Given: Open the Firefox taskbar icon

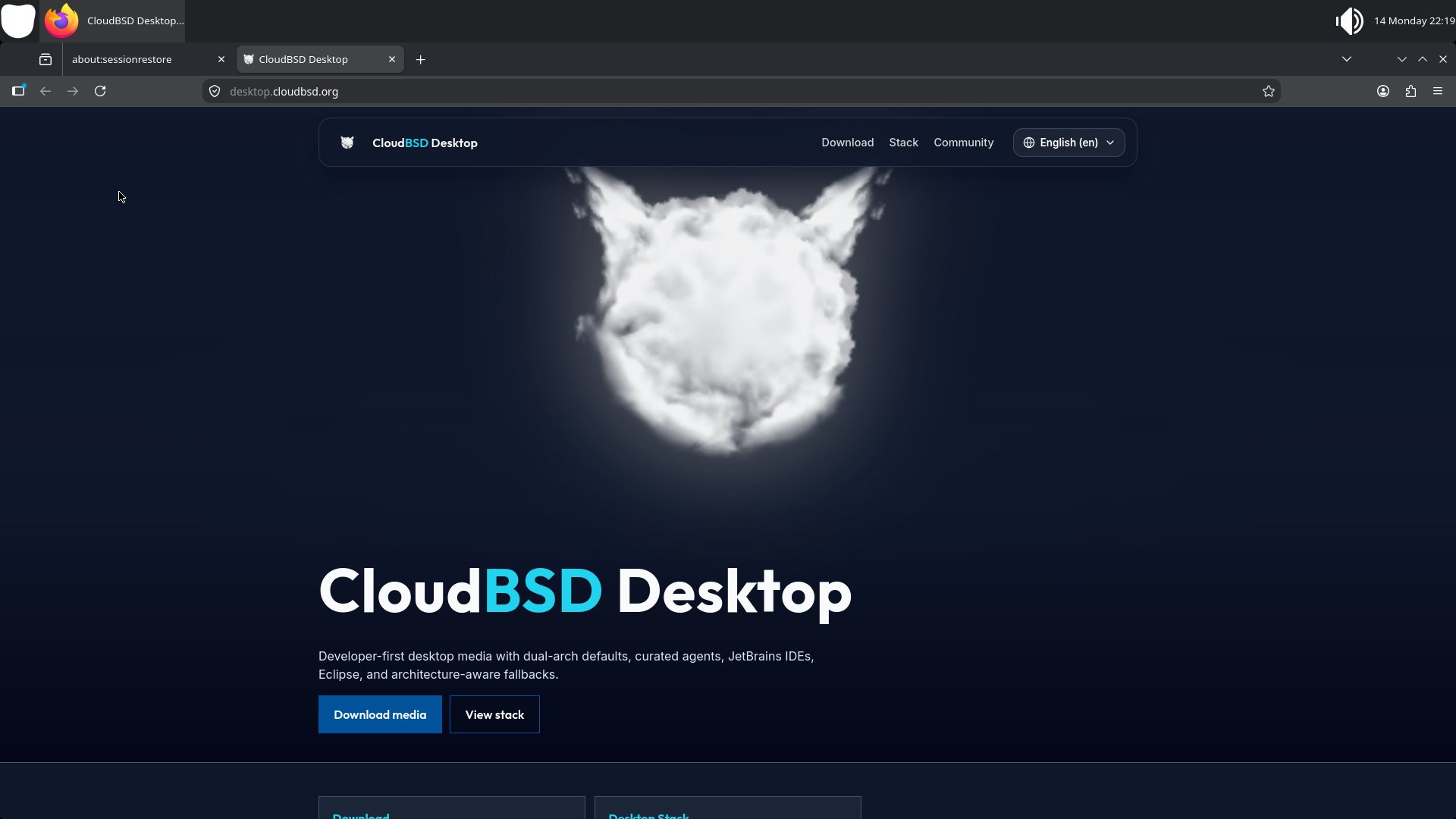Looking at the screenshot, I should (x=61, y=20).
